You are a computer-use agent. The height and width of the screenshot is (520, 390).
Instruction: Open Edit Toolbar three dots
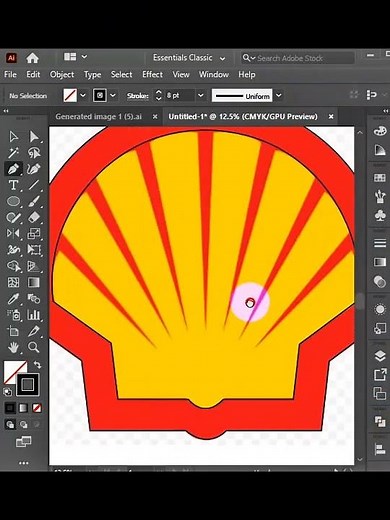pos(23,463)
